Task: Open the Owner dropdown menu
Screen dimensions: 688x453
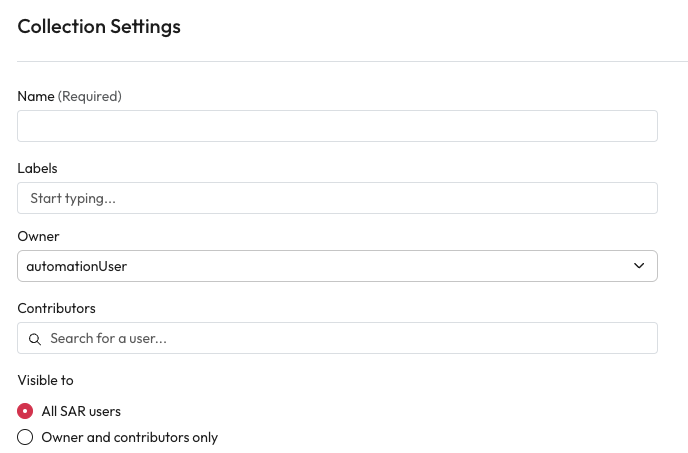Action: coord(337,266)
